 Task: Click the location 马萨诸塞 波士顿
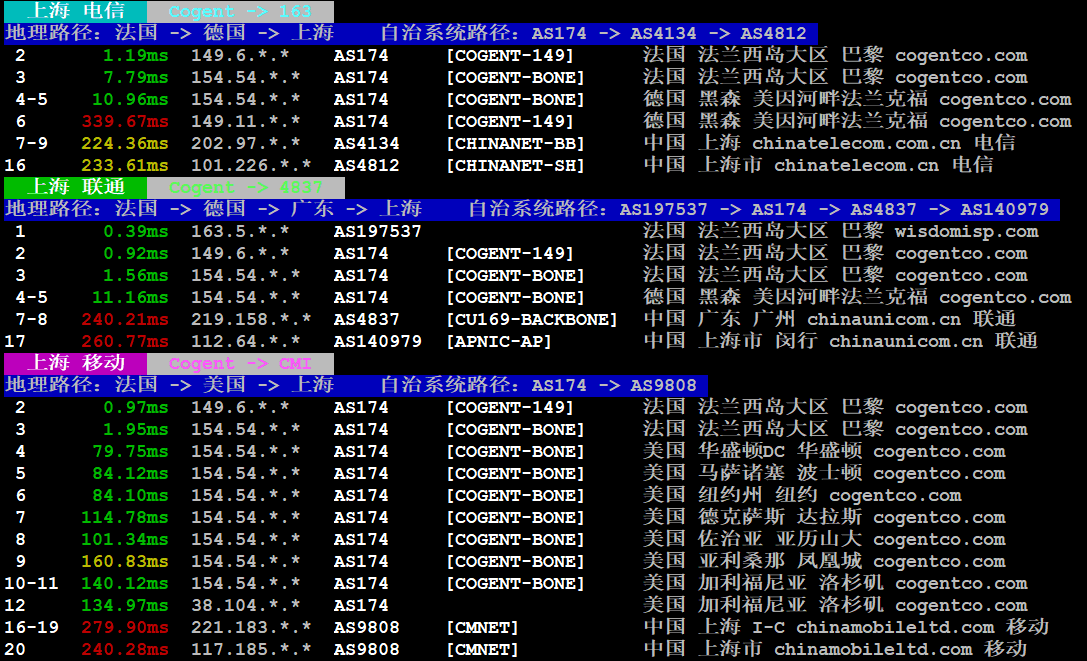click(780, 473)
